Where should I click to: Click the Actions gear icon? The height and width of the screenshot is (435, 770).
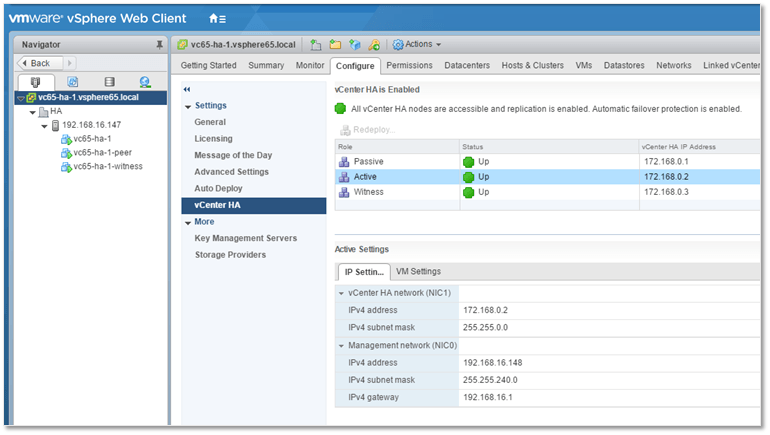398,45
